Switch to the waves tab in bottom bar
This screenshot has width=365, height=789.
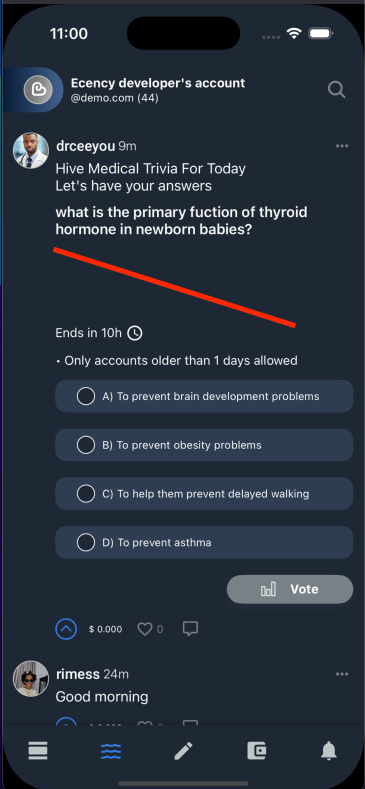111,751
